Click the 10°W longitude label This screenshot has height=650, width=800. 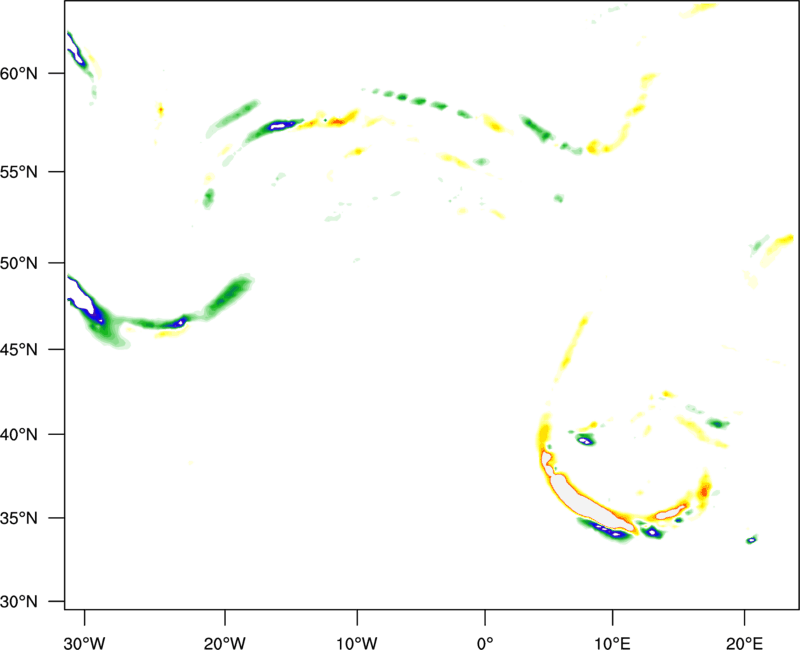click(357, 643)
